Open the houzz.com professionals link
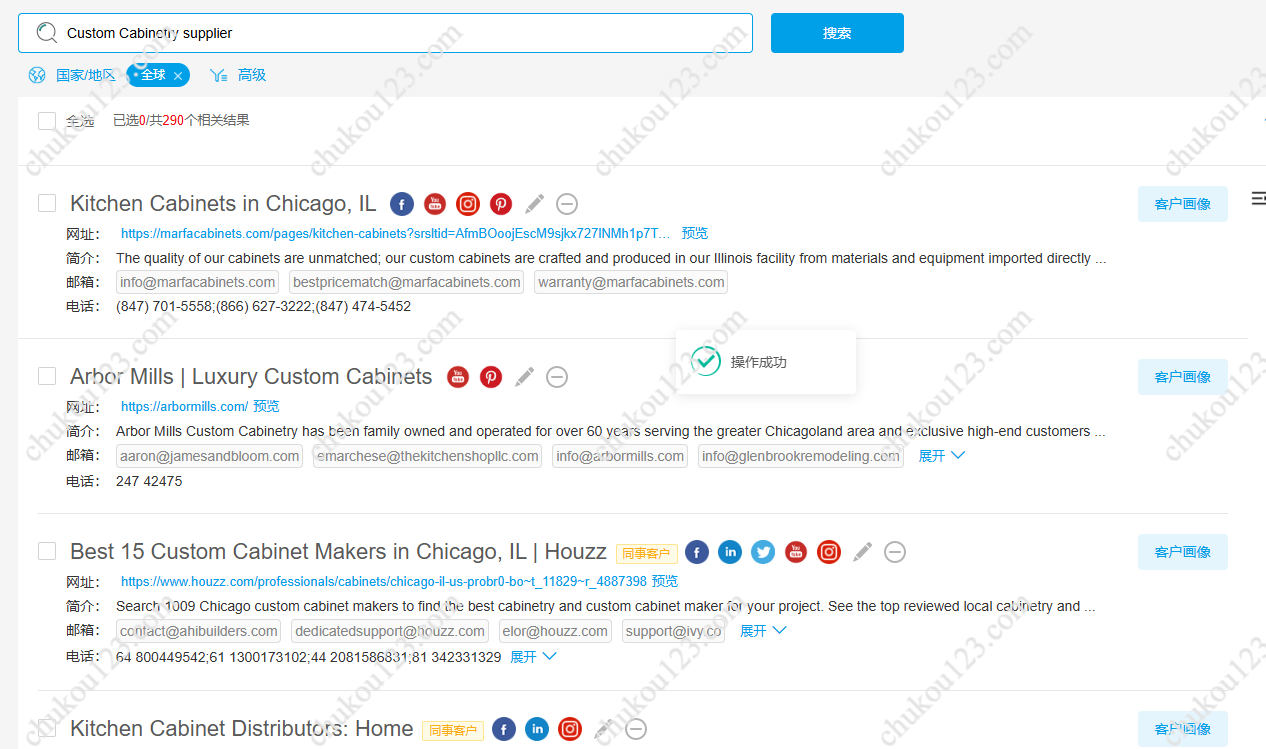The height and width of the screenshot is (749, 1266). [x=384, y=581]
